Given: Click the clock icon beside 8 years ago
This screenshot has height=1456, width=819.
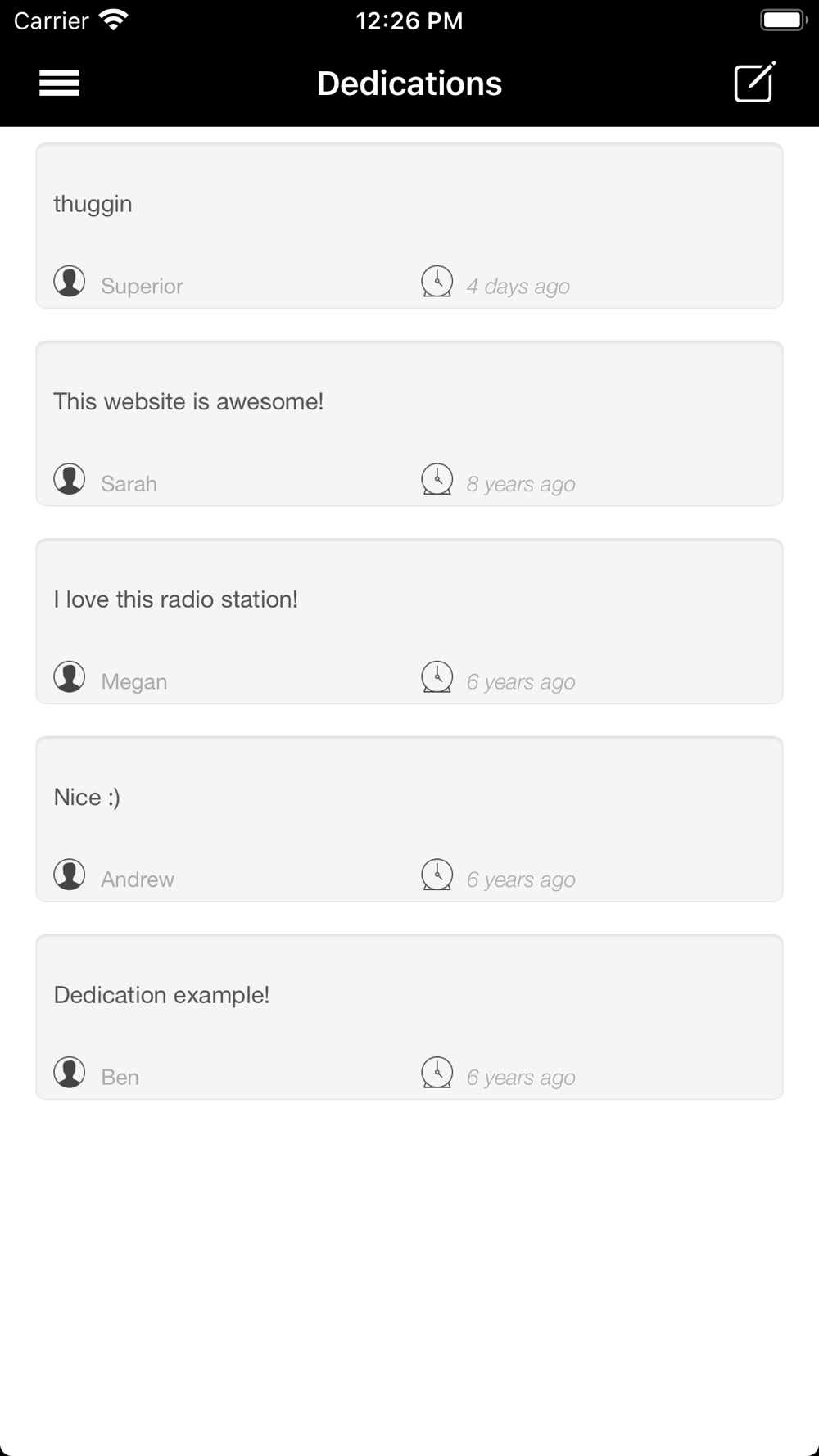Looking at the screenshot, I should coord(437,479).
